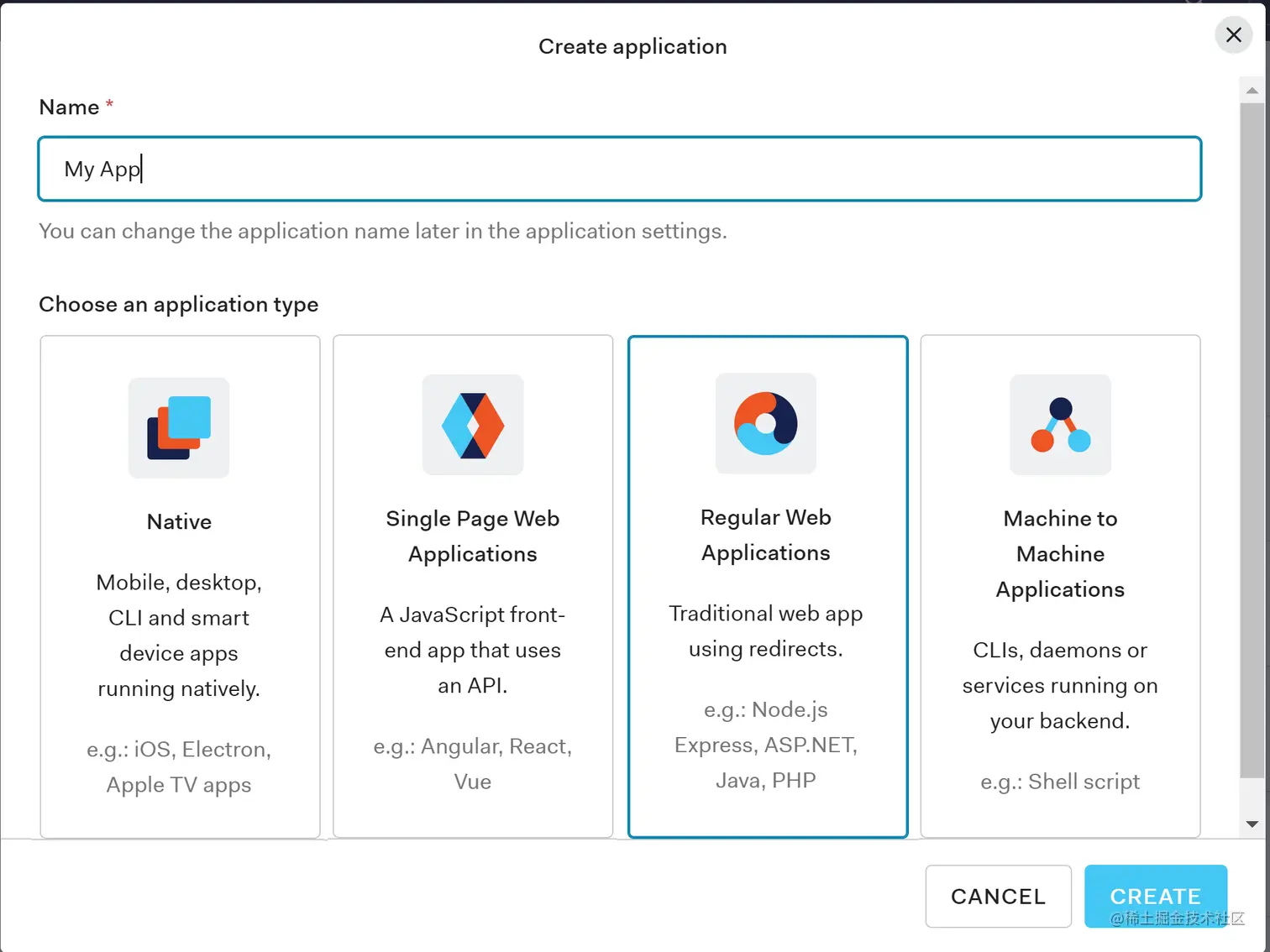Click the Single Page Web Applications icon
The width and height of the screenshot is (1270, 952).
point(472,424)
